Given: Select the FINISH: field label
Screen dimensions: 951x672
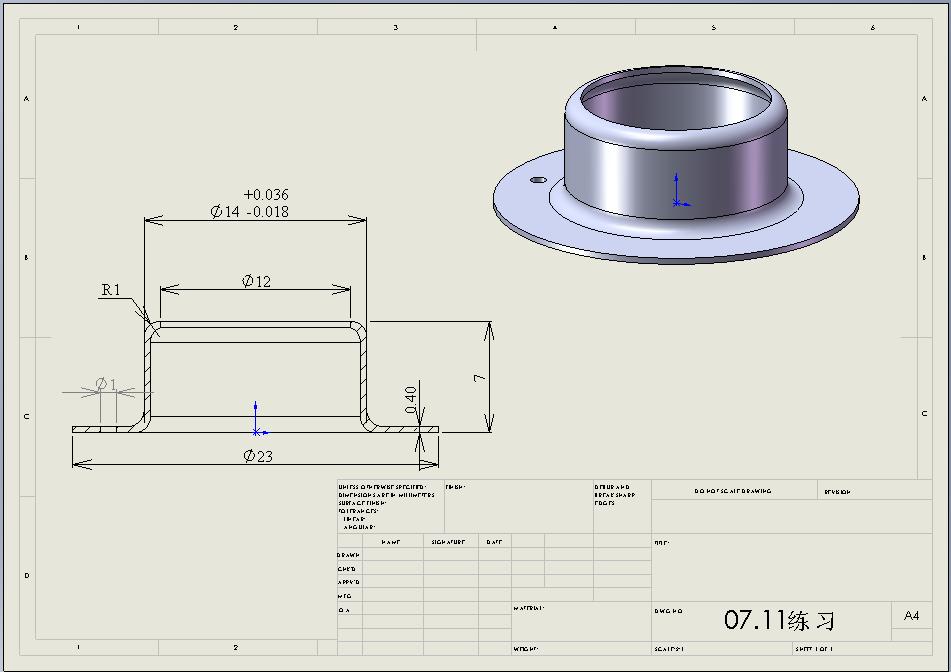Looking at the screenshot, I should [455, 487].
